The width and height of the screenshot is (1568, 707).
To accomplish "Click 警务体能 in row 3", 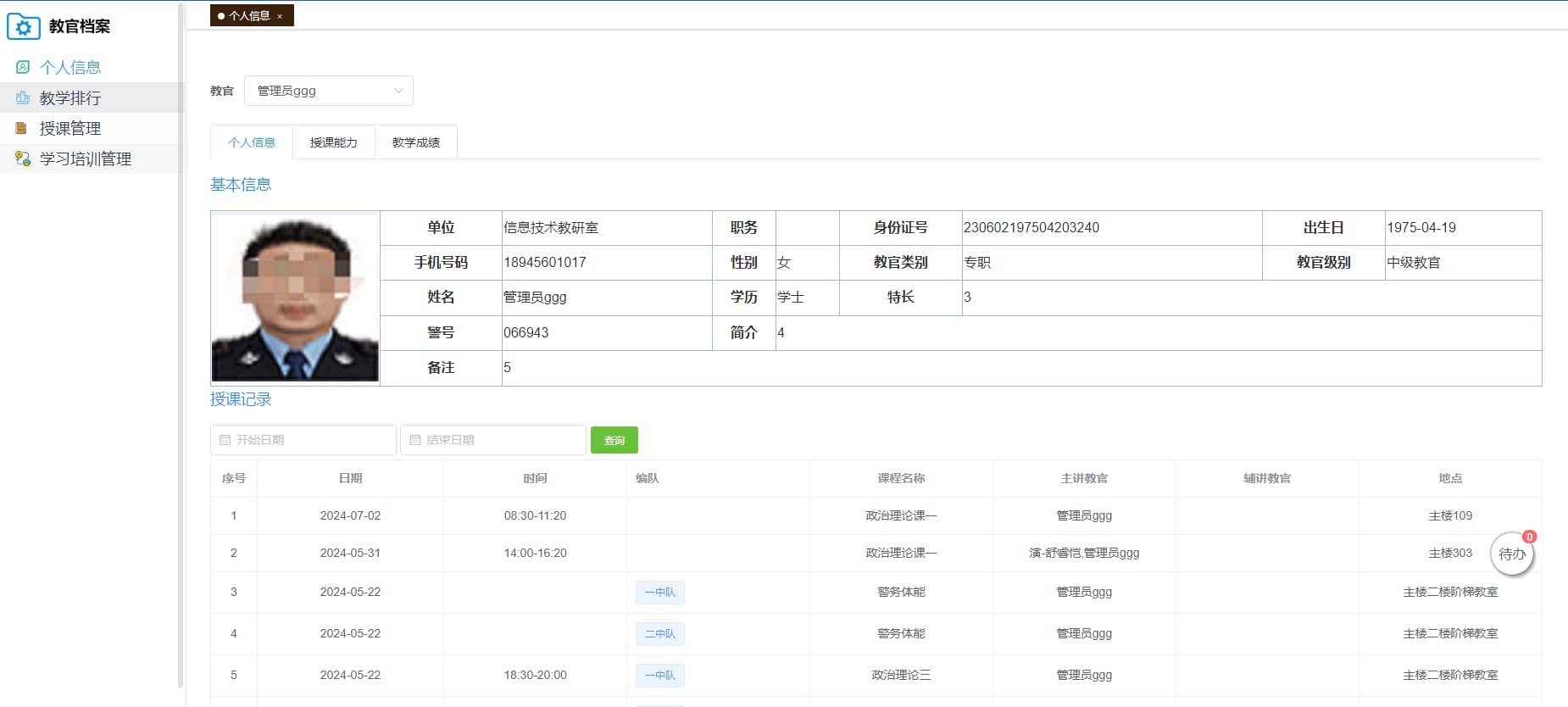I will click(x=901, y=592).
